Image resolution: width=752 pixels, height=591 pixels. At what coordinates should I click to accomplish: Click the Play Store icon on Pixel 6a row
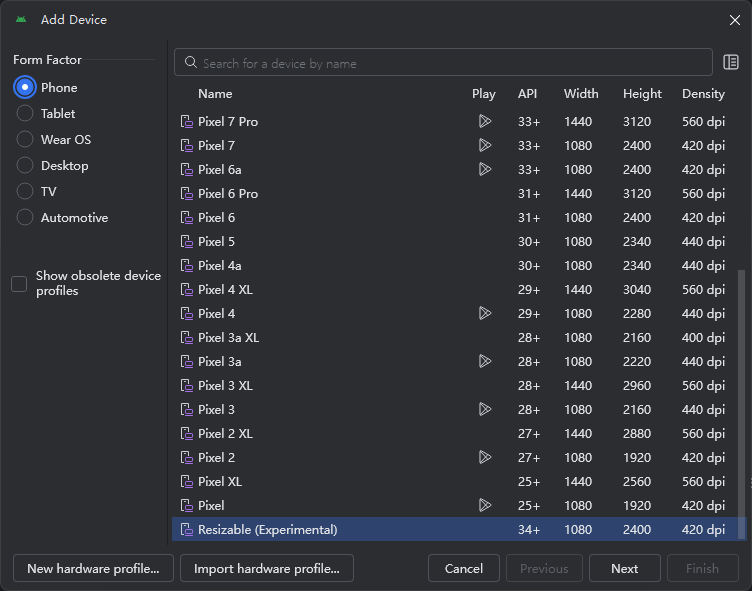tap(484, 170)
